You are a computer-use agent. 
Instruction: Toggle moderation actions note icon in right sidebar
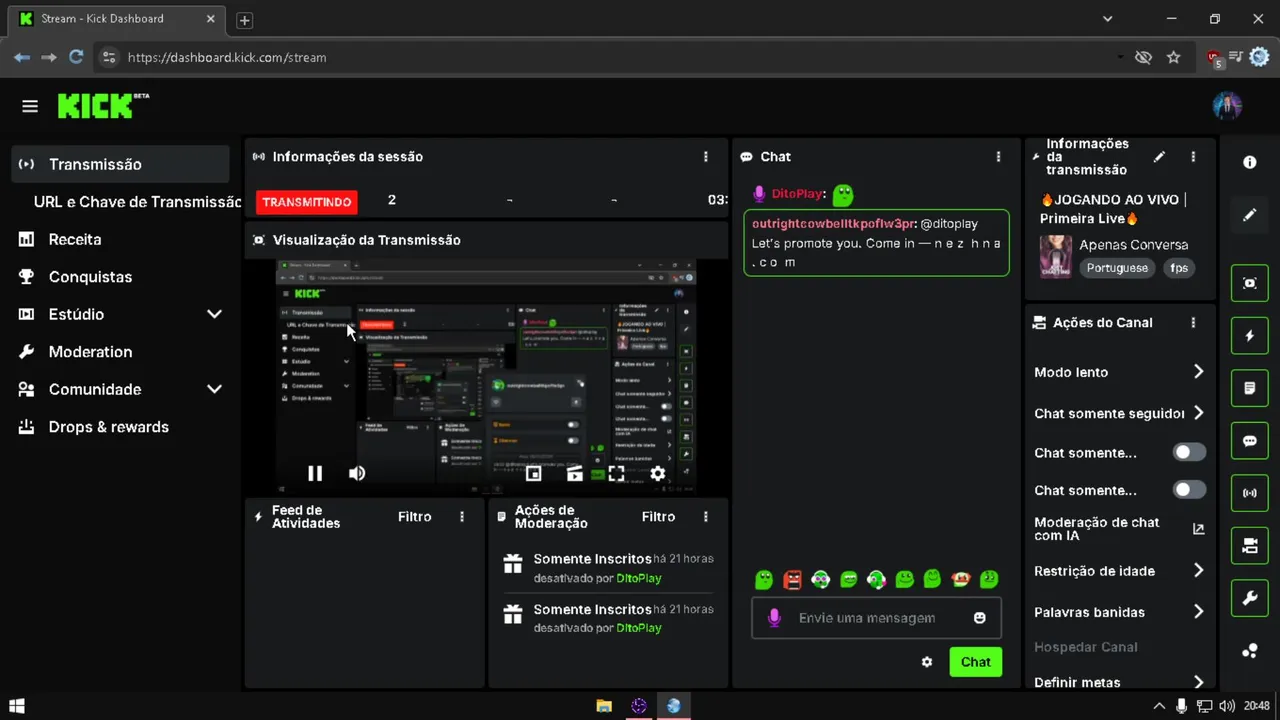coord(1250,388)
